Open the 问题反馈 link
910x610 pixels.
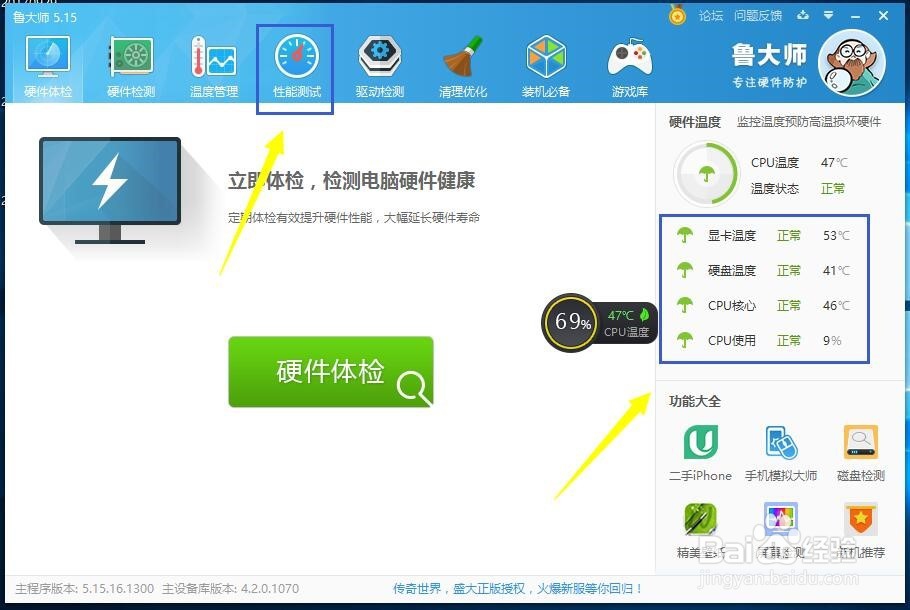point(757,16)
